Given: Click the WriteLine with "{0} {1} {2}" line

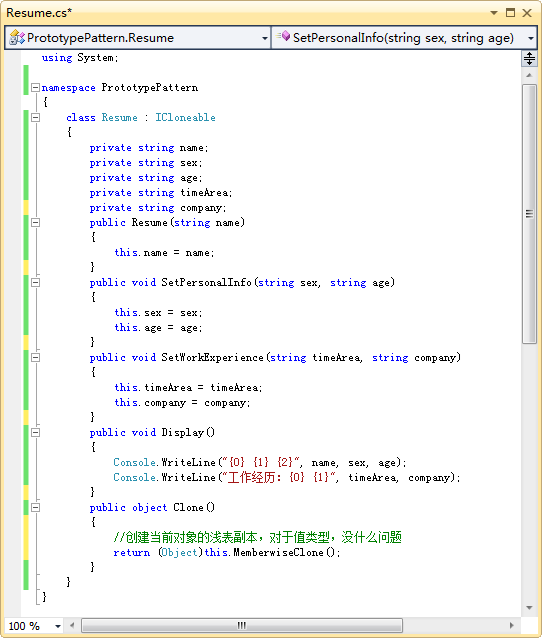Looking at the screenshot, I should pos(260,463).
